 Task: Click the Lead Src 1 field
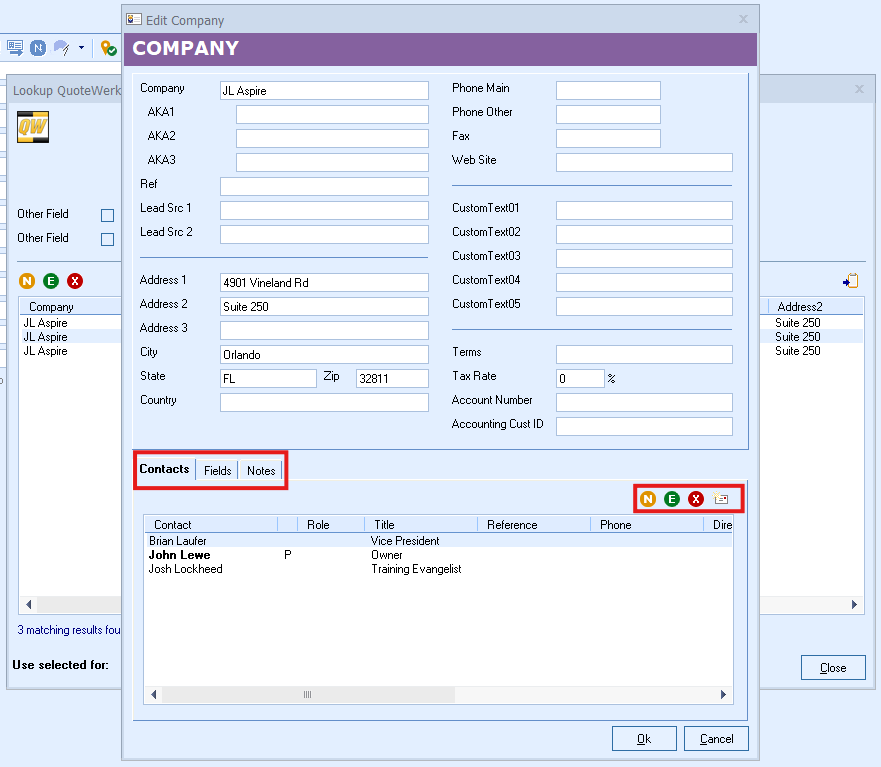(324, 210)
